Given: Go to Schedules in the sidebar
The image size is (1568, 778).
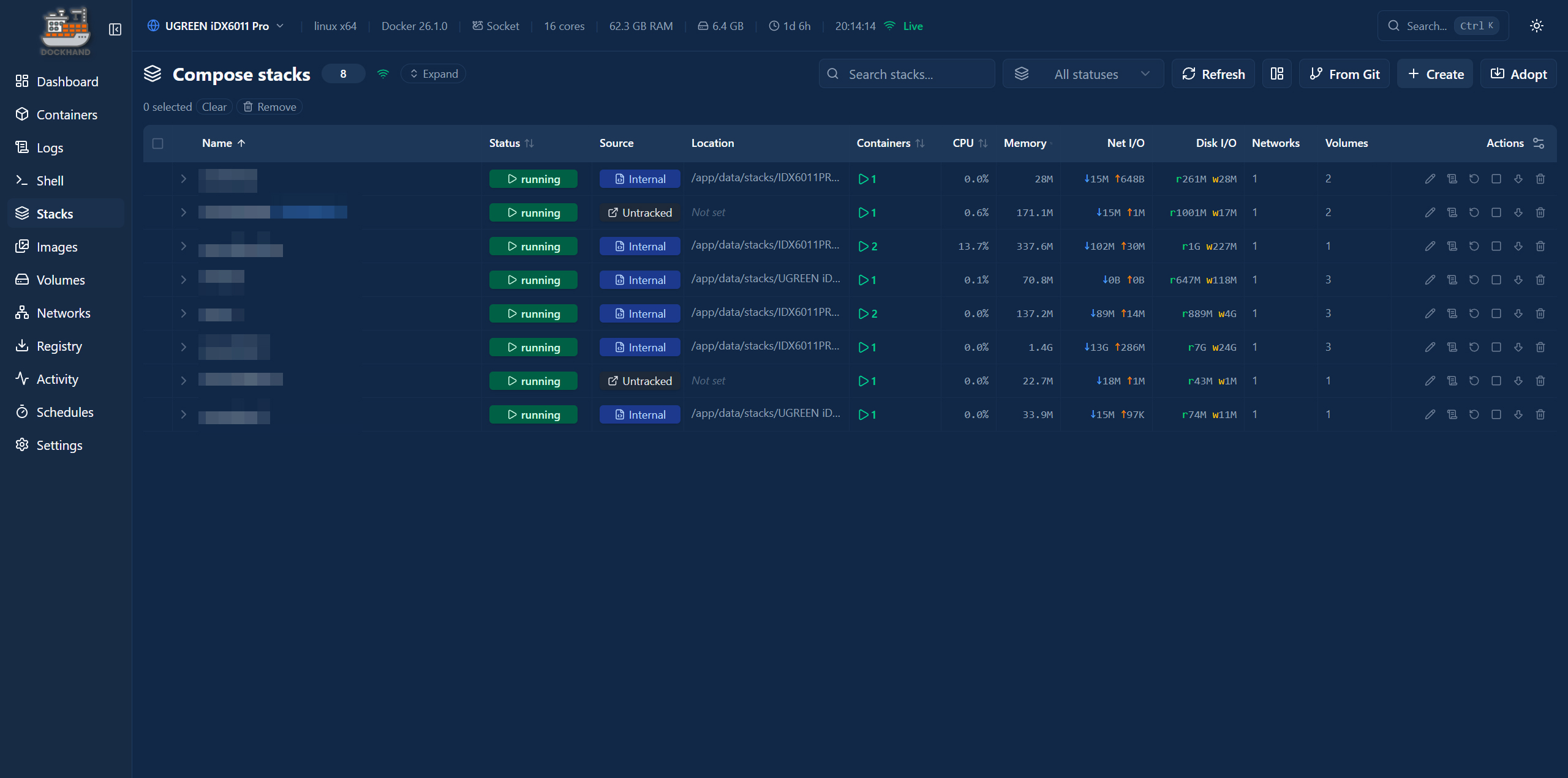Looking at the screenshot, I should pyautogui.click(x=65, y=412).
